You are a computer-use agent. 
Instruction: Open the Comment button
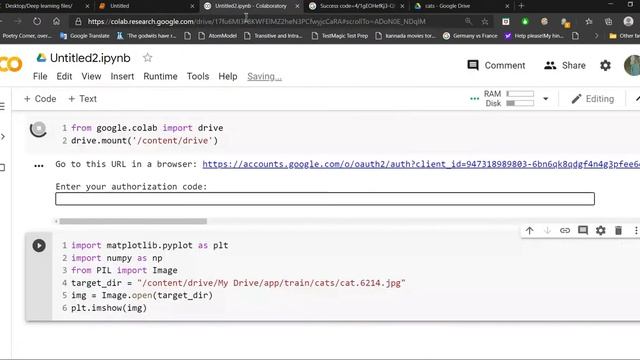(496, 65)
